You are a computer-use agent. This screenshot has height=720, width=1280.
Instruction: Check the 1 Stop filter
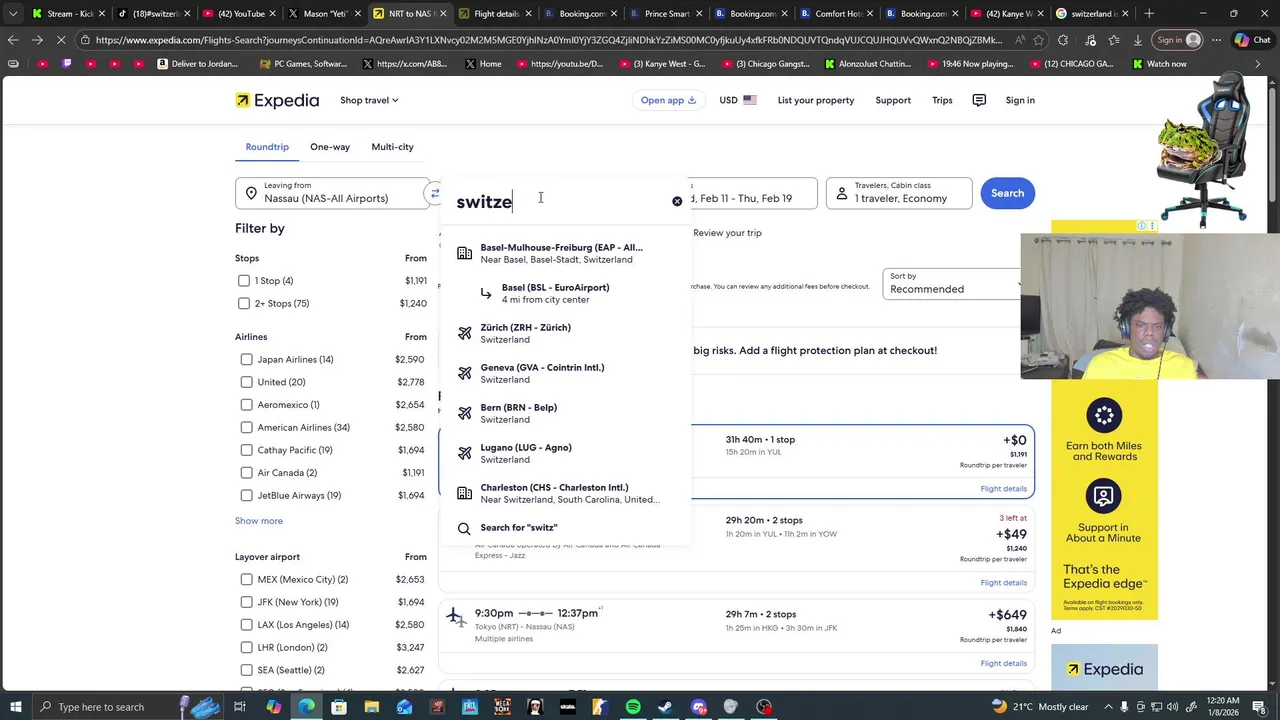(244, 281)
